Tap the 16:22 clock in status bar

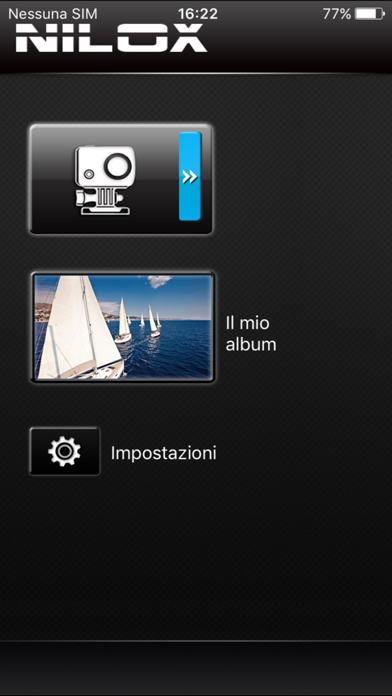tap(198, 14)
